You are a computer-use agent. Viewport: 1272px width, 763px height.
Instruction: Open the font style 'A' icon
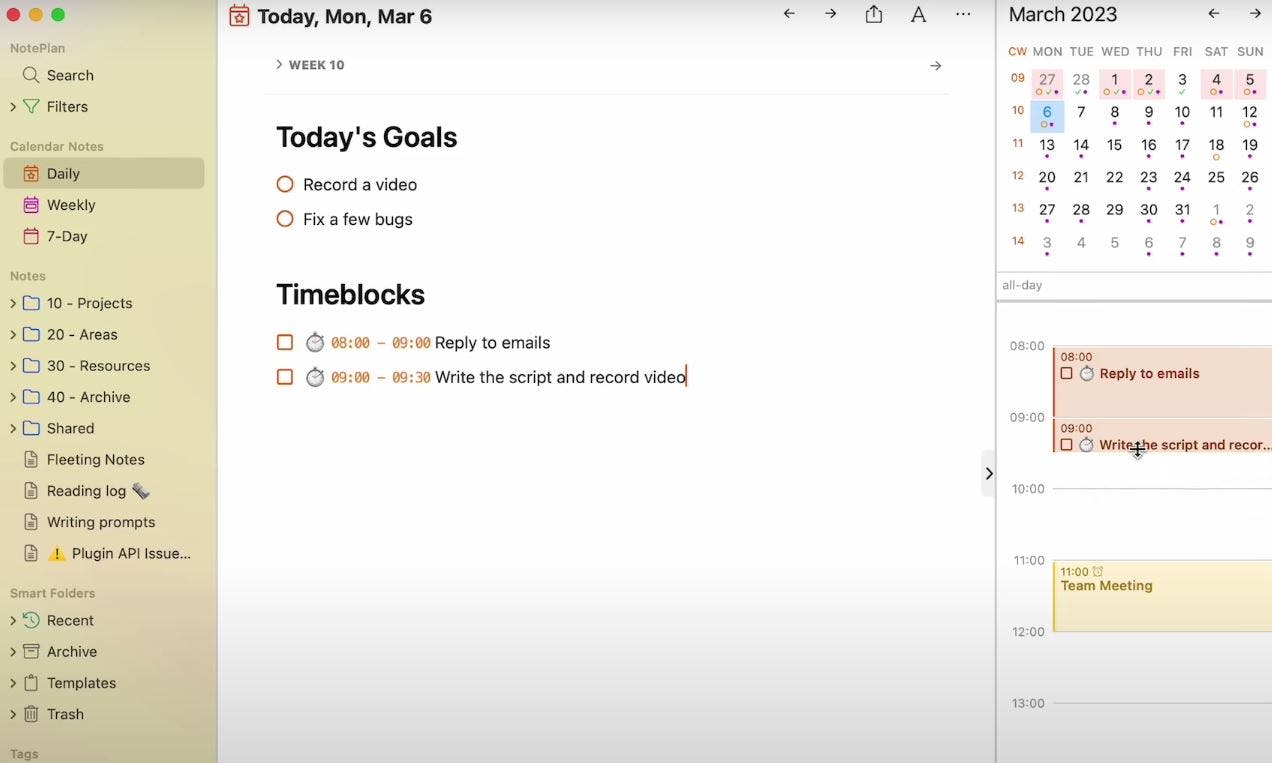click(918, 14)
